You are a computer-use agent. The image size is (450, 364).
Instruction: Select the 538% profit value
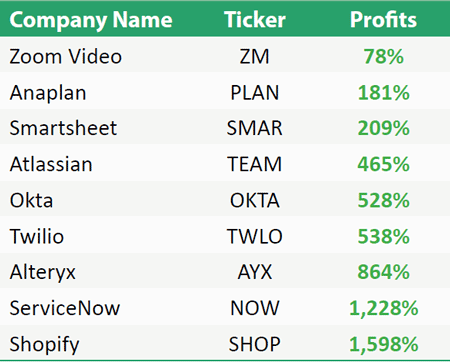tap(384, 236)
